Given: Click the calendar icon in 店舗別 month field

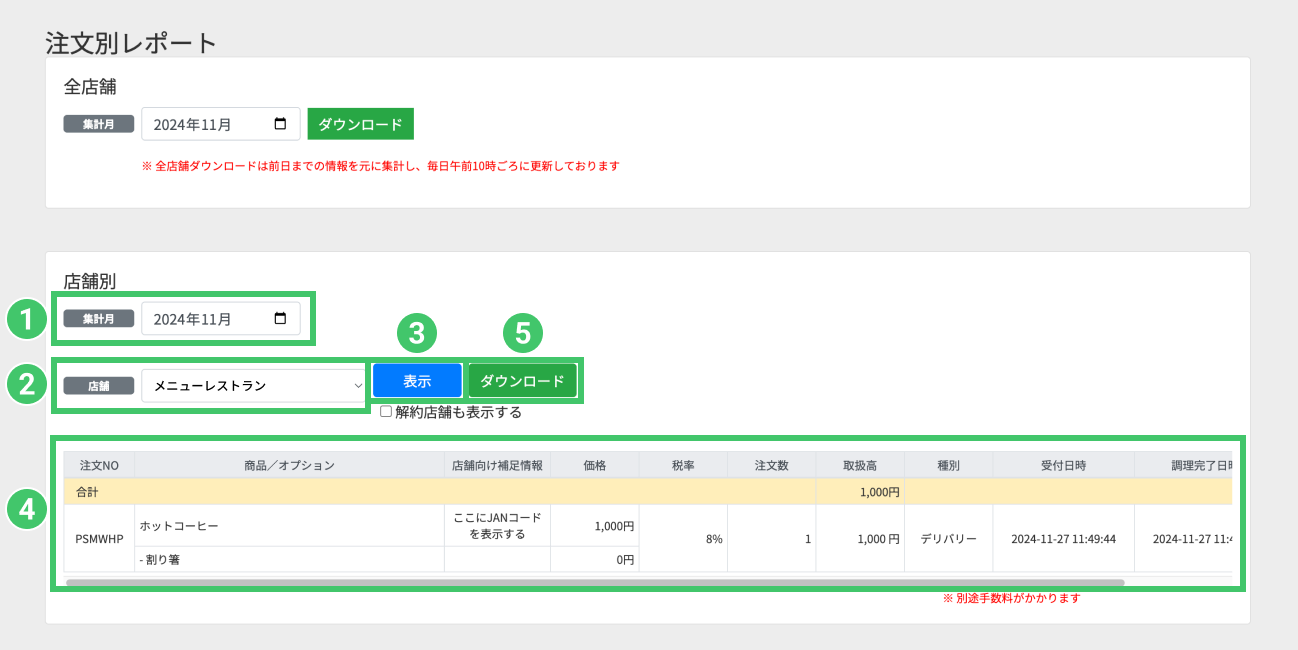Looking at the screenshot, I should tap(280, 319).
